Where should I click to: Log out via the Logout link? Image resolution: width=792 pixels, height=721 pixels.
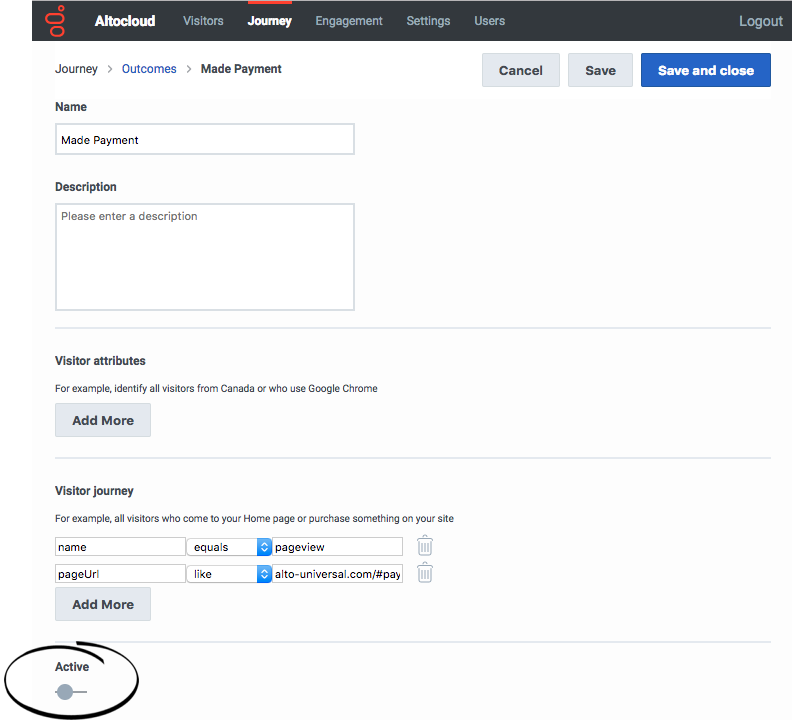(761, 21)
